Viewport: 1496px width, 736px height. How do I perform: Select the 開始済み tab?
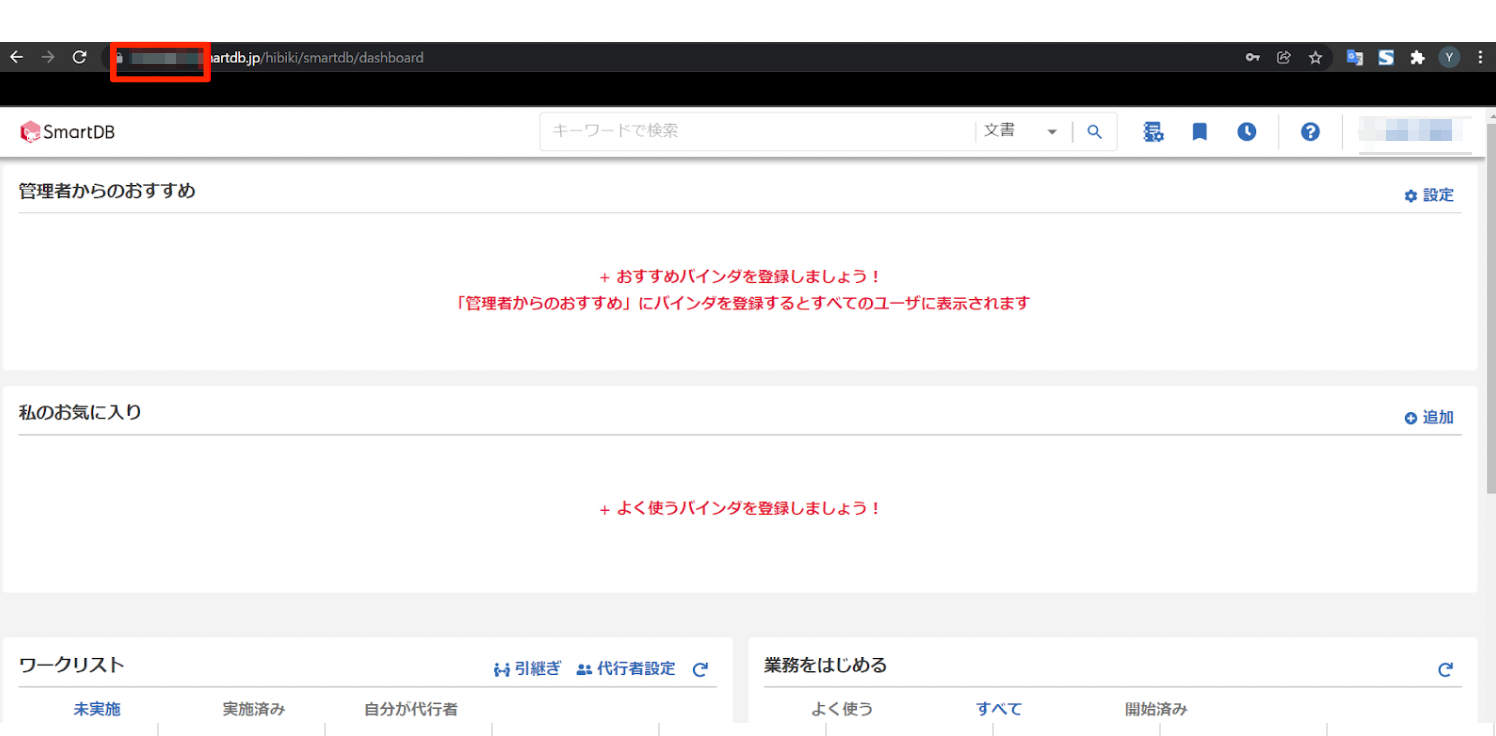[x=1156, y=709]
